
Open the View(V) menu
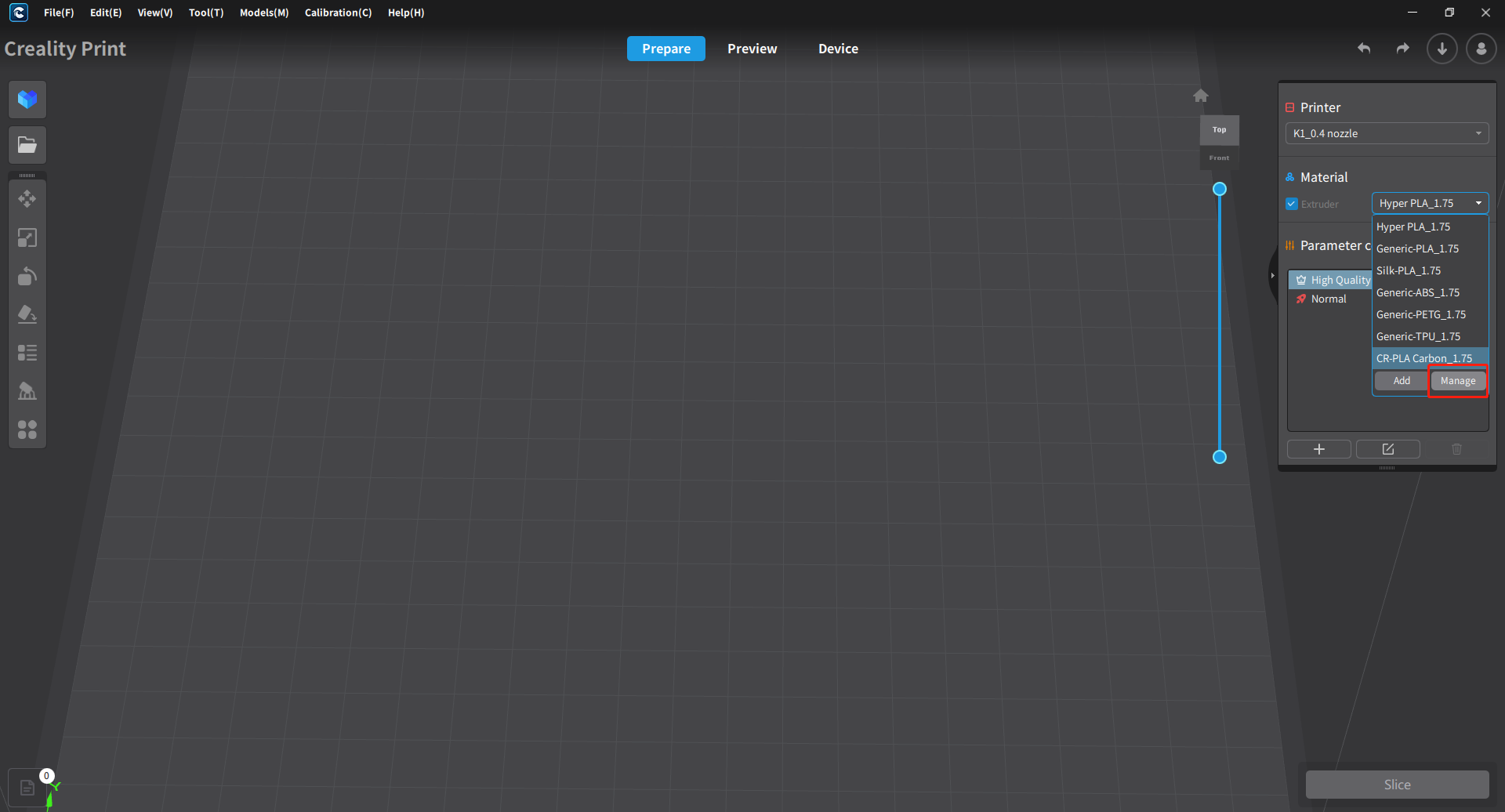click(x=155, y=13)
